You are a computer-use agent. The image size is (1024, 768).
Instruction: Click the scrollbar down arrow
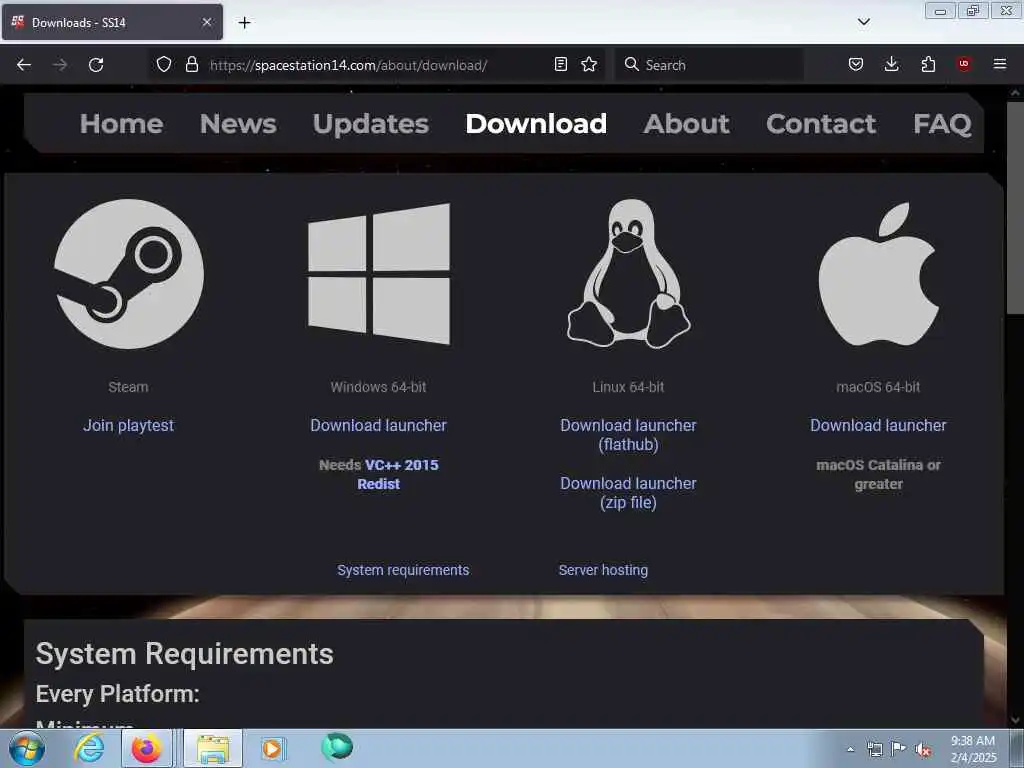click(1015, 720)
